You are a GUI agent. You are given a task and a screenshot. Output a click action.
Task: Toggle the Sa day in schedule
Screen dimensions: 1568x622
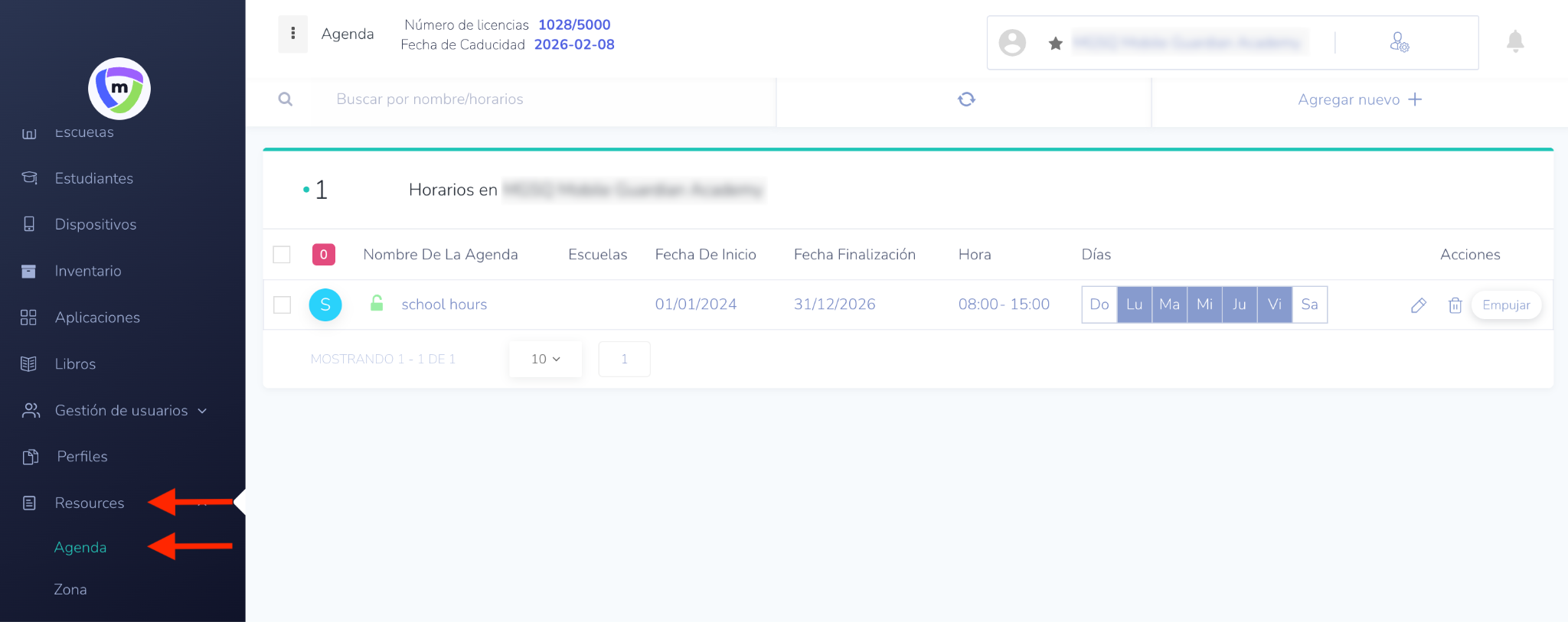point(1309,304)
